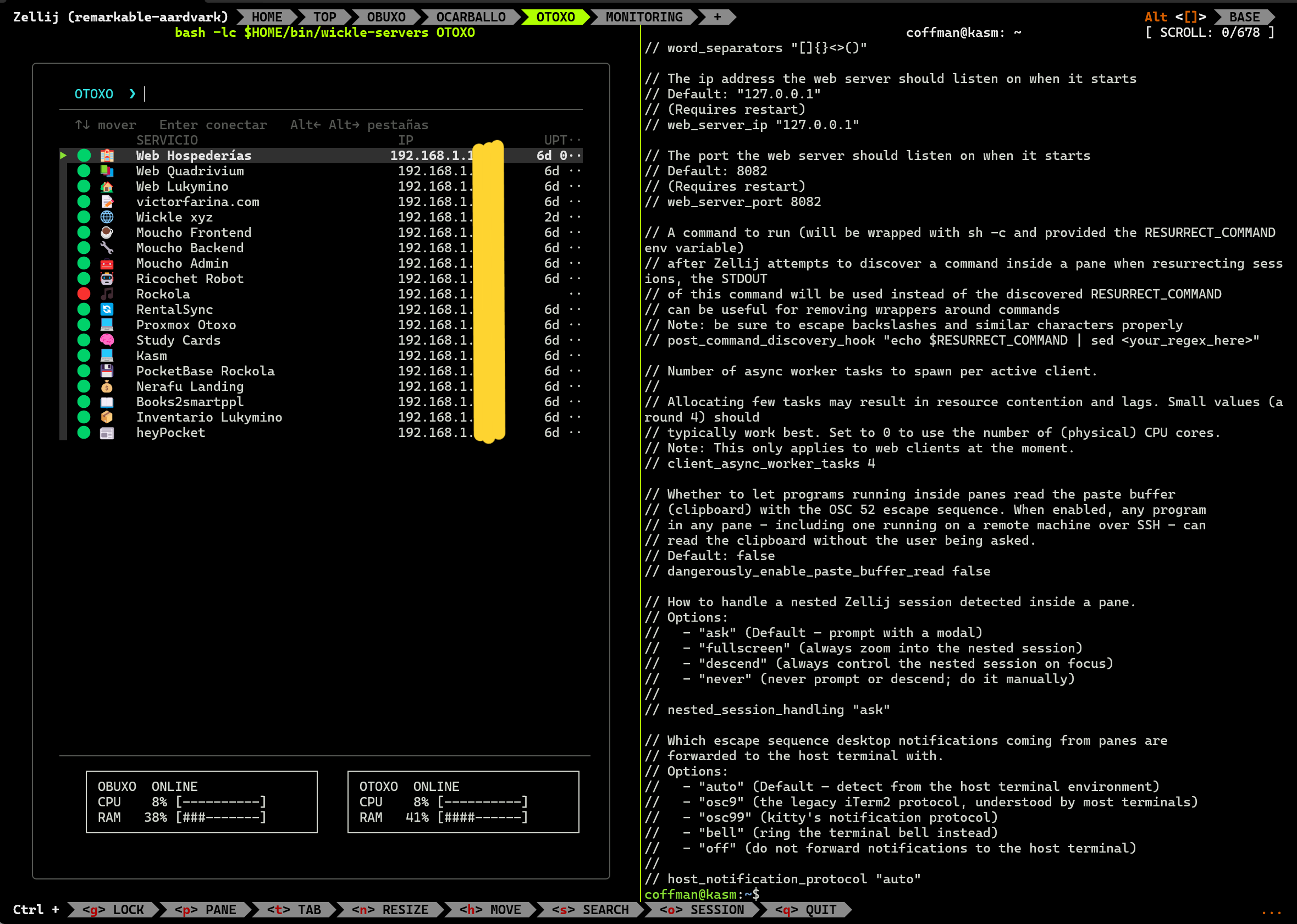1297x924 pixels.
Task: Click the OBUXO ONLINE status label
Action: coord(174,787)
